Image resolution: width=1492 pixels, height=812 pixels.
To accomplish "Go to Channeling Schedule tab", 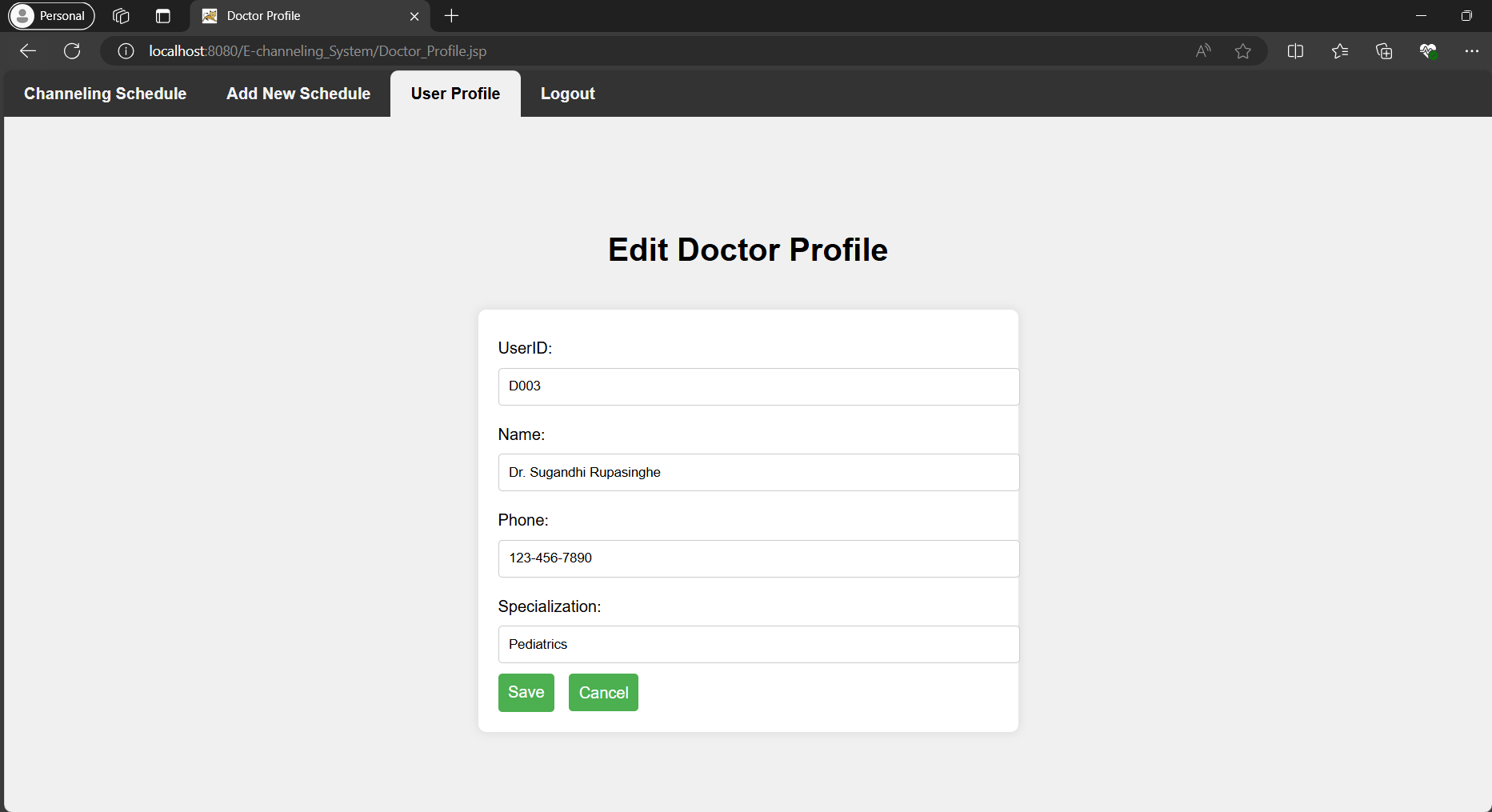I will pos(105,94).
